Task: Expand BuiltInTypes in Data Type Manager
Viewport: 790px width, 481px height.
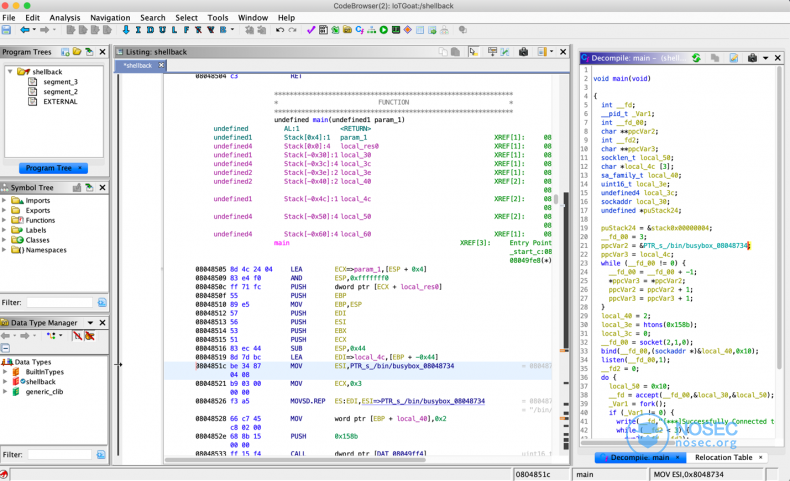Action: pos(5,372)
